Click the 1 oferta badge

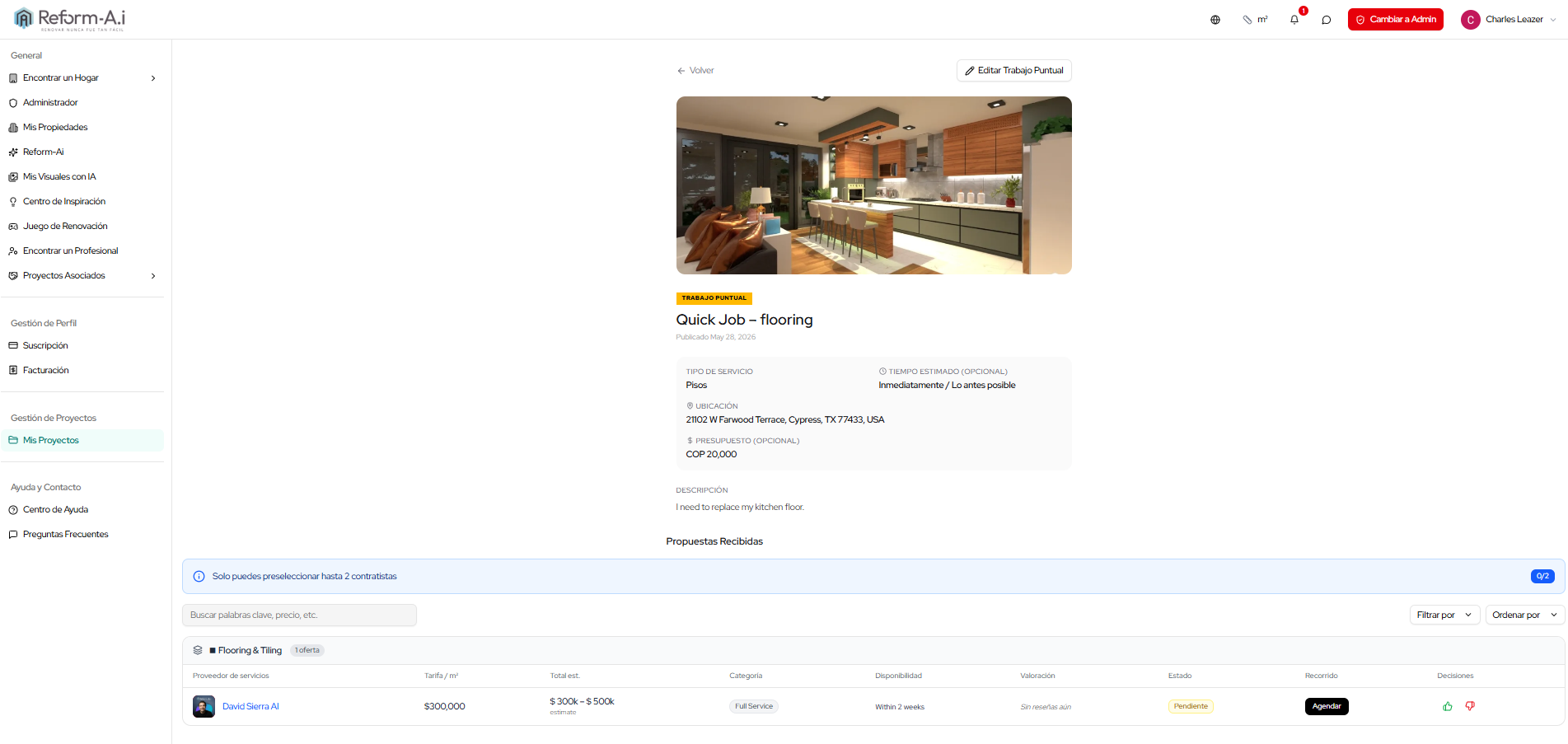(307, 651)
